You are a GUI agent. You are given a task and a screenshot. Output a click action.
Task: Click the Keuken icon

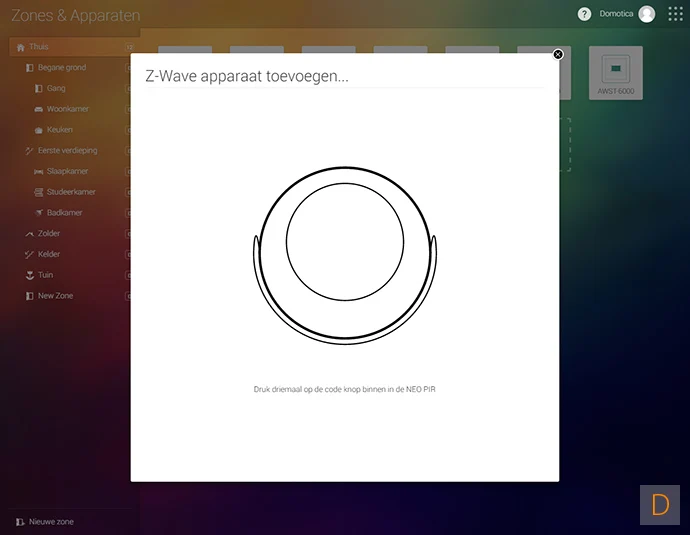coord(38,130)
